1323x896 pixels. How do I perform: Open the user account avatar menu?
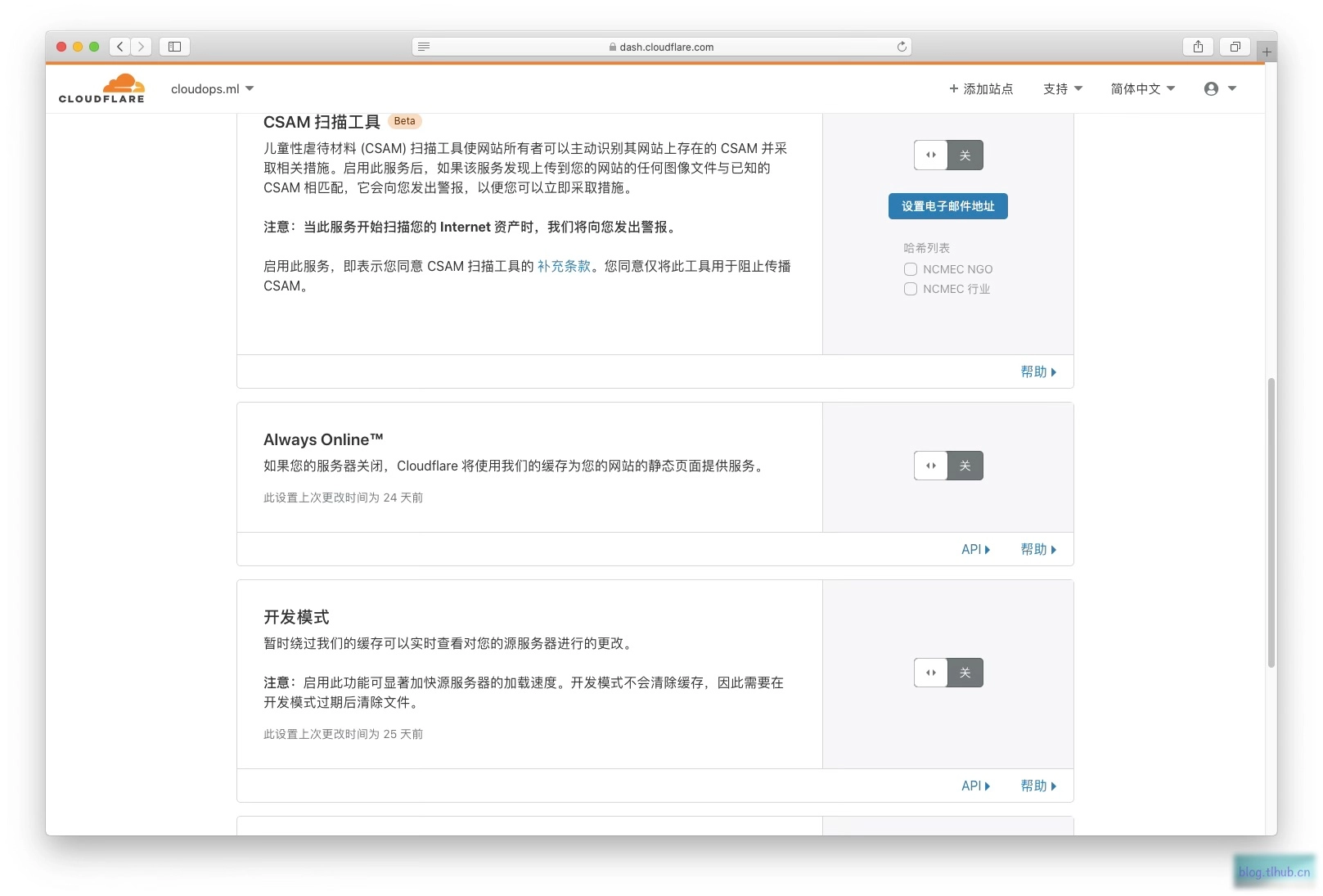(x=1220, y=88)
